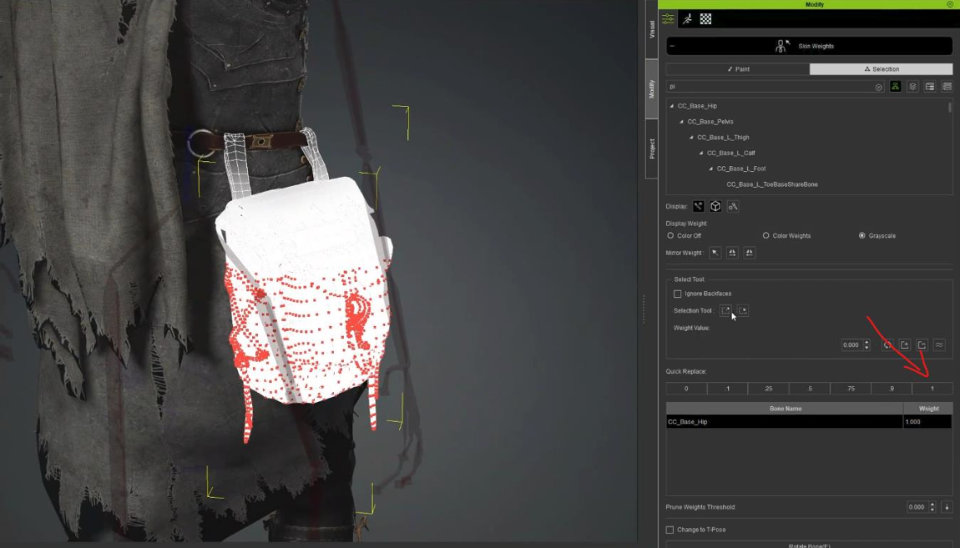Image resolution: width=960 pixels, height=548 pixels.
Task: Choose the second Selection Tool icon
Action: [x=743, y=310]
